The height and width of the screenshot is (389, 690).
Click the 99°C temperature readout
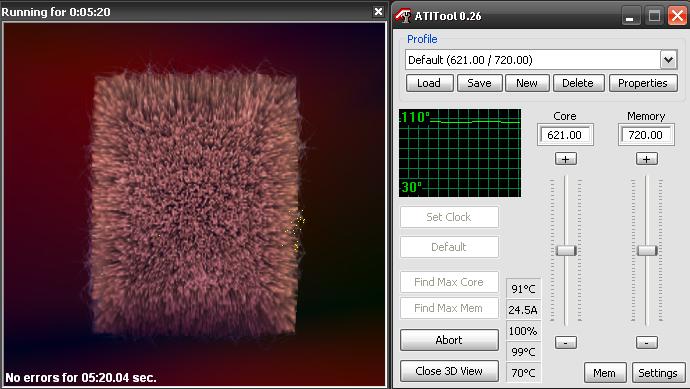pos(523,352)
